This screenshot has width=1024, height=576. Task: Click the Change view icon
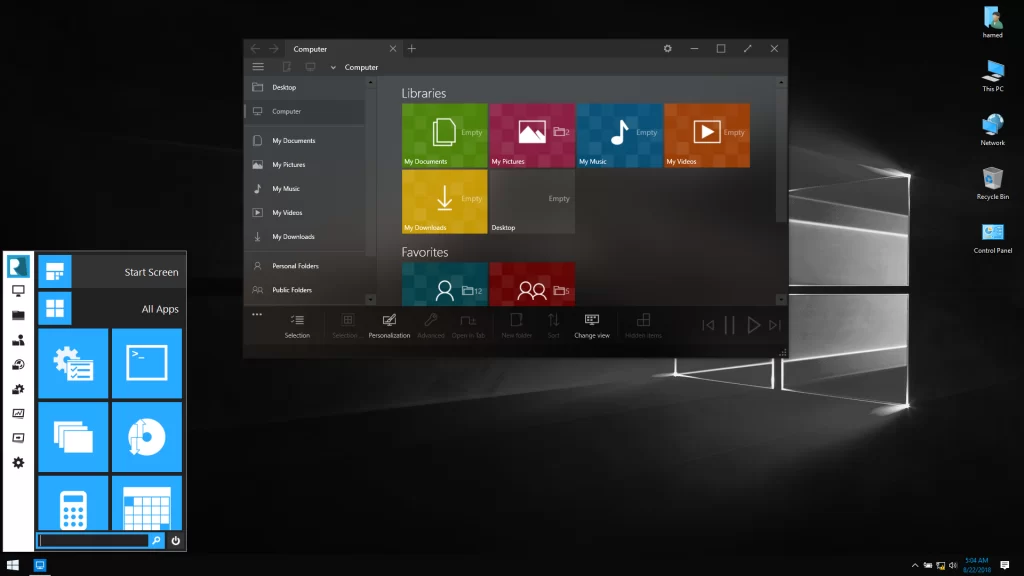591,325
